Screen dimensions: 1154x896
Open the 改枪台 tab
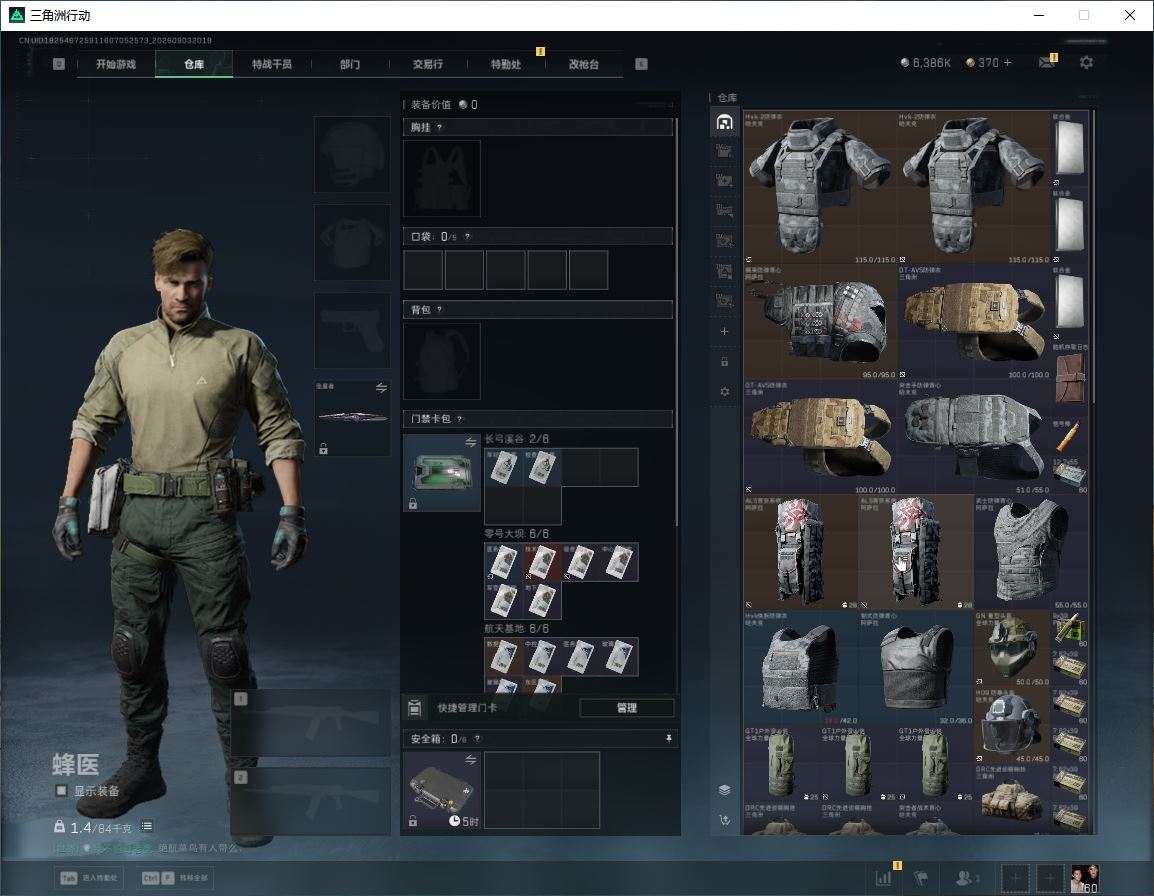coord(584,64)
